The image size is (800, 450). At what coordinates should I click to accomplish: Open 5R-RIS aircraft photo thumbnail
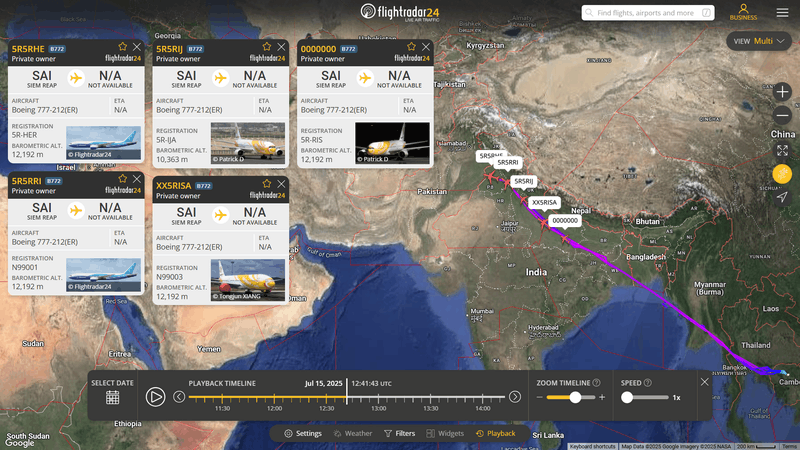(x=392, y=143)
